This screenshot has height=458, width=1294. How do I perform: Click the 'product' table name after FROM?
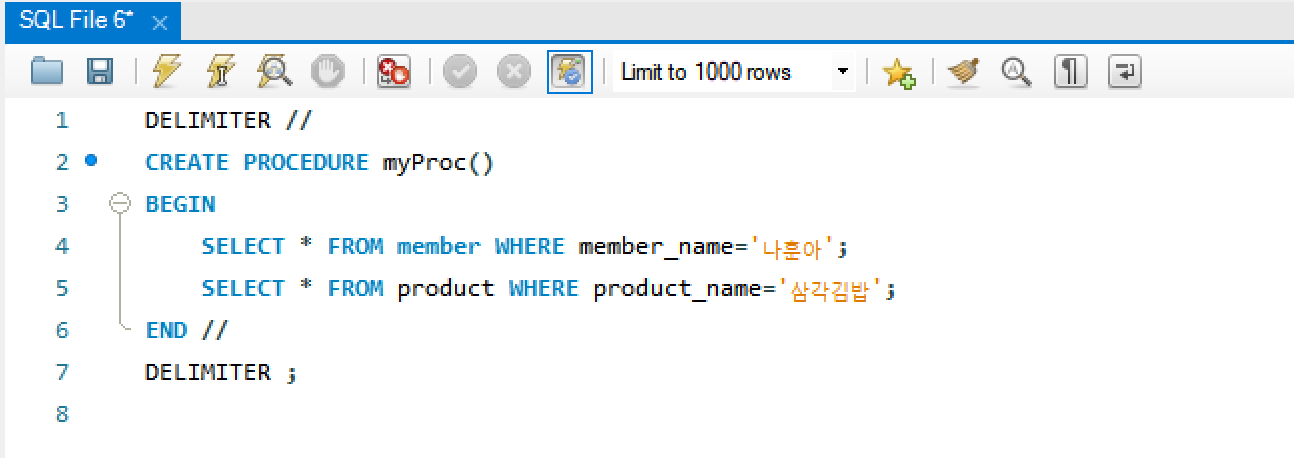coord(445,289)
